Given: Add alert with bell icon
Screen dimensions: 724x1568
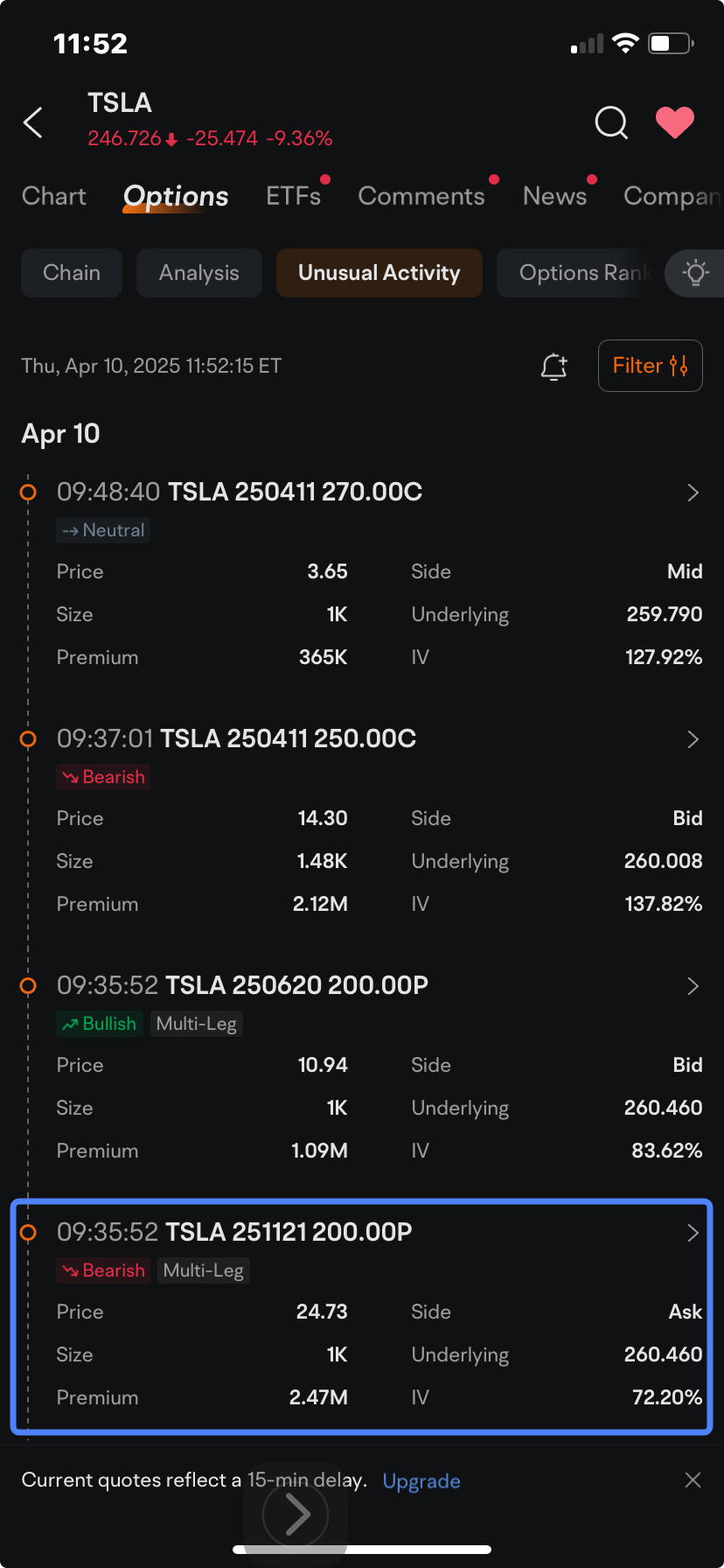Looking at the screenshot, I should coord(553,366).
